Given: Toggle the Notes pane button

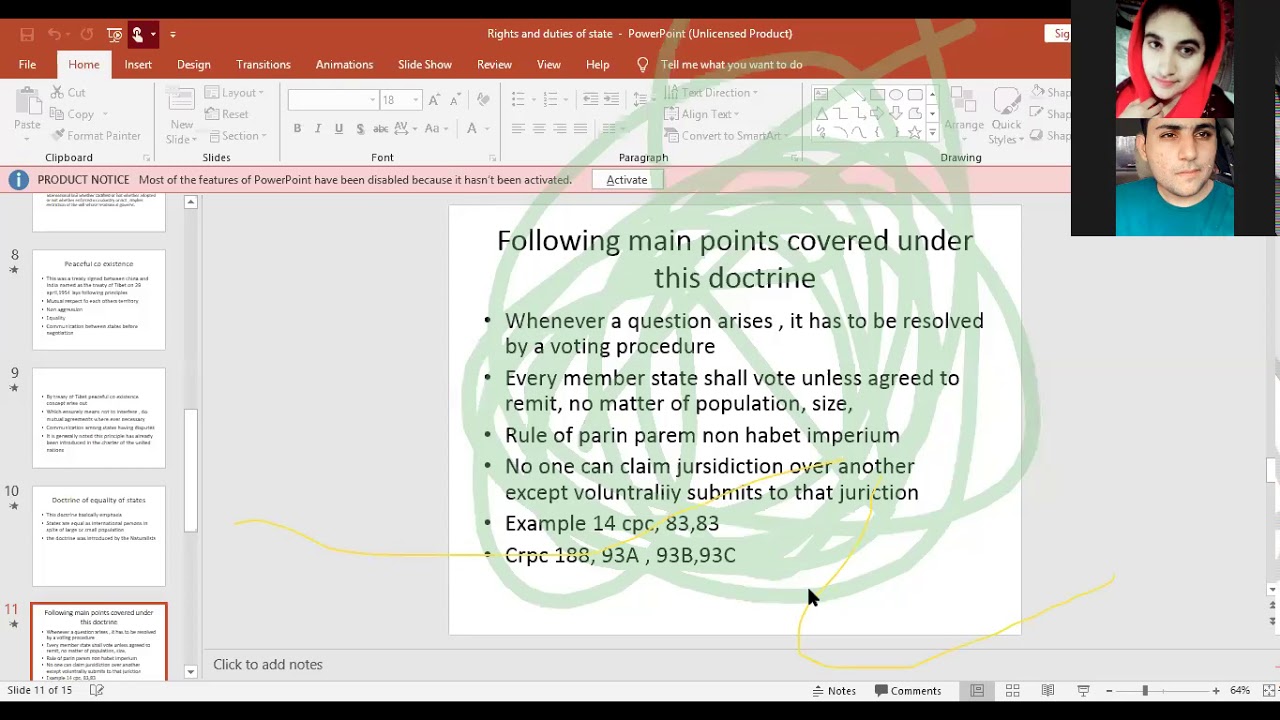Looking at the screenshot, I should pyautogui.click(x=834, y=691).
